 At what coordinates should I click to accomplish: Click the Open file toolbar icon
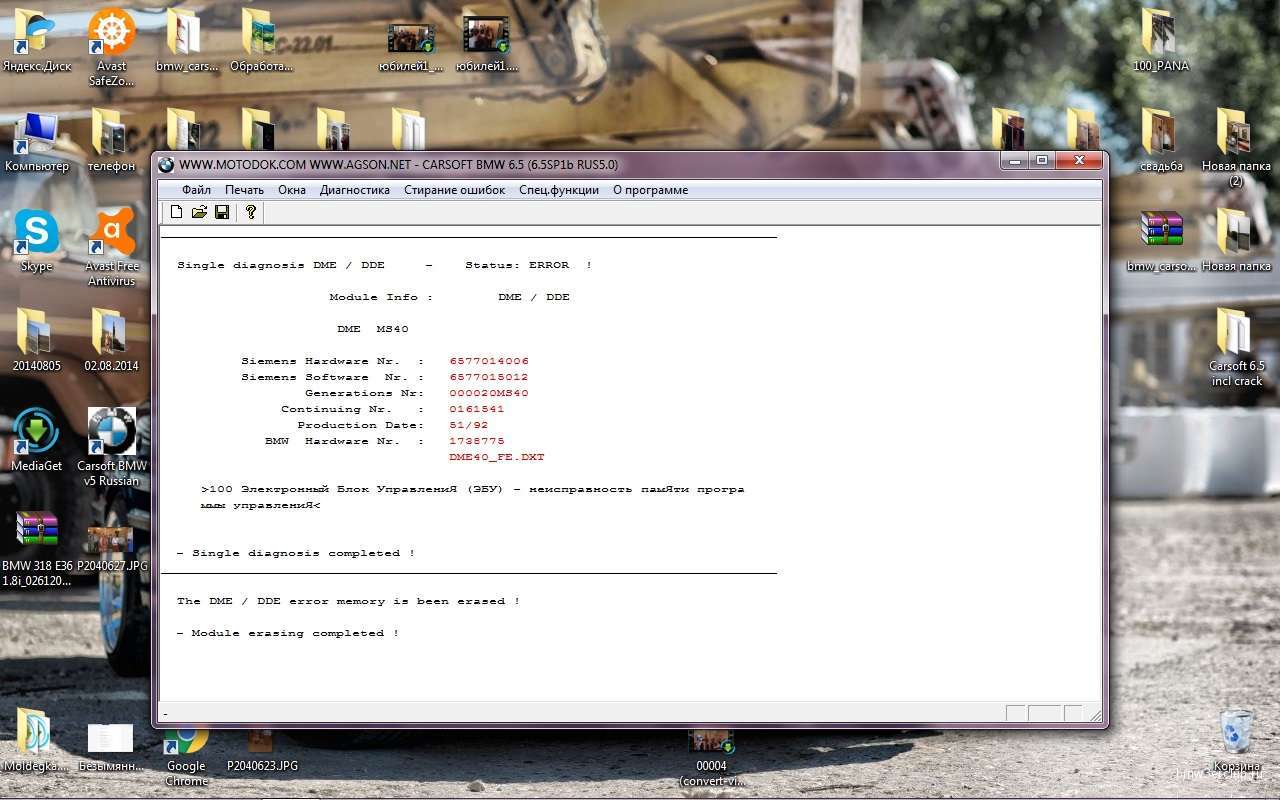199,212
